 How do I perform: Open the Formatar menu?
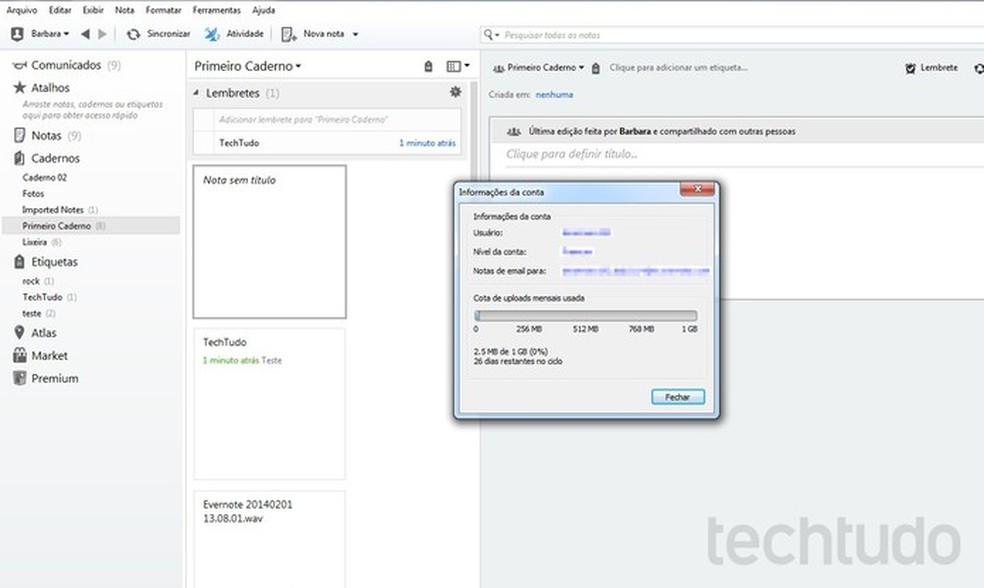coord(163,10)
